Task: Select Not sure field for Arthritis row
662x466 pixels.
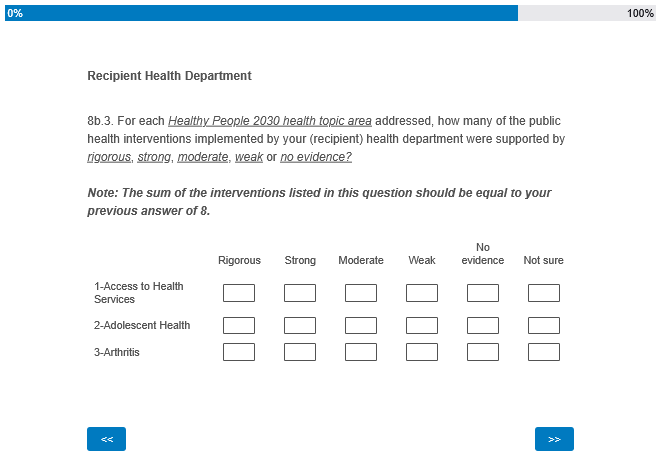Action: pyautogui.click(x=544, y=352)
